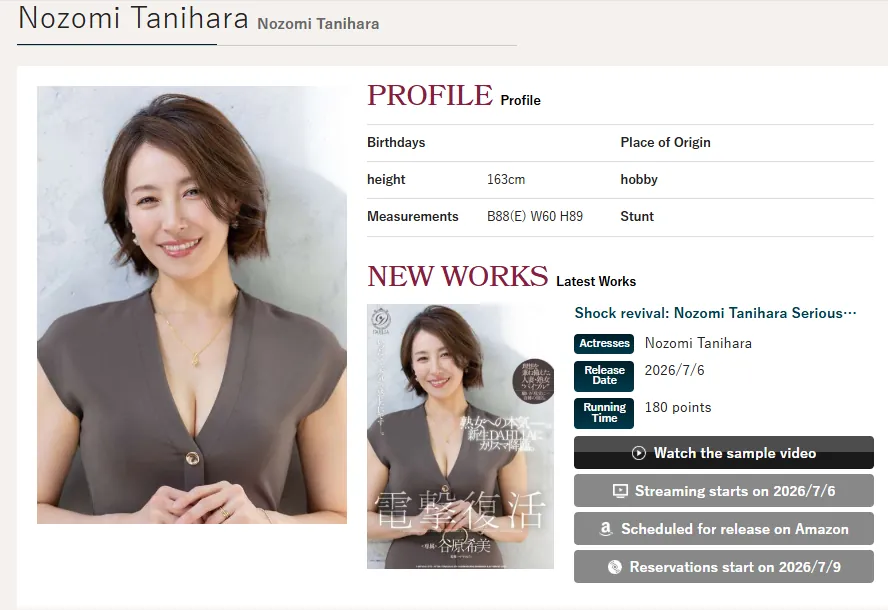Click the Birthdays row label

pos(396,142)
